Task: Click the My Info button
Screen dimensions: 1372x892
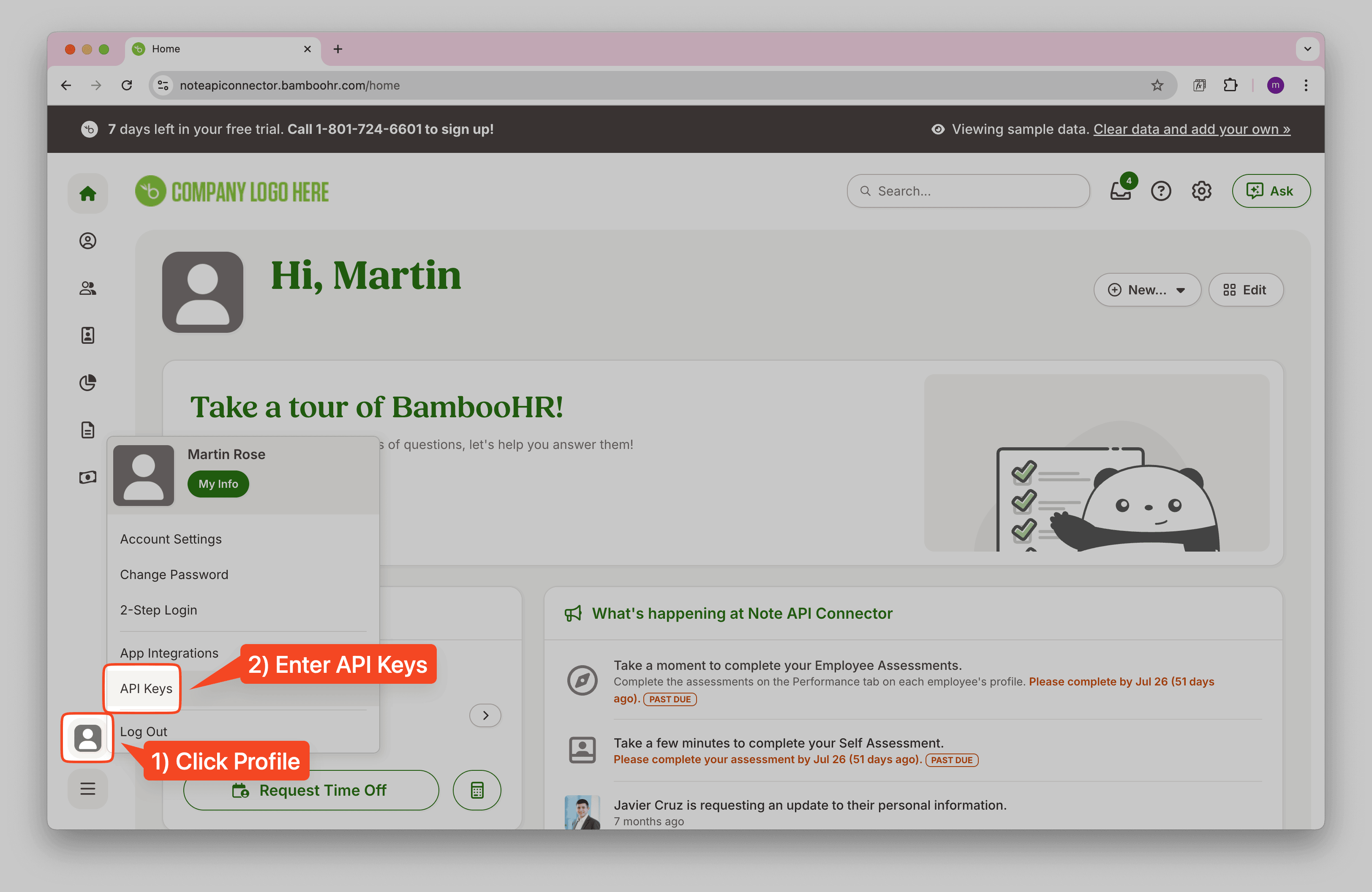Action: (218, 484)
